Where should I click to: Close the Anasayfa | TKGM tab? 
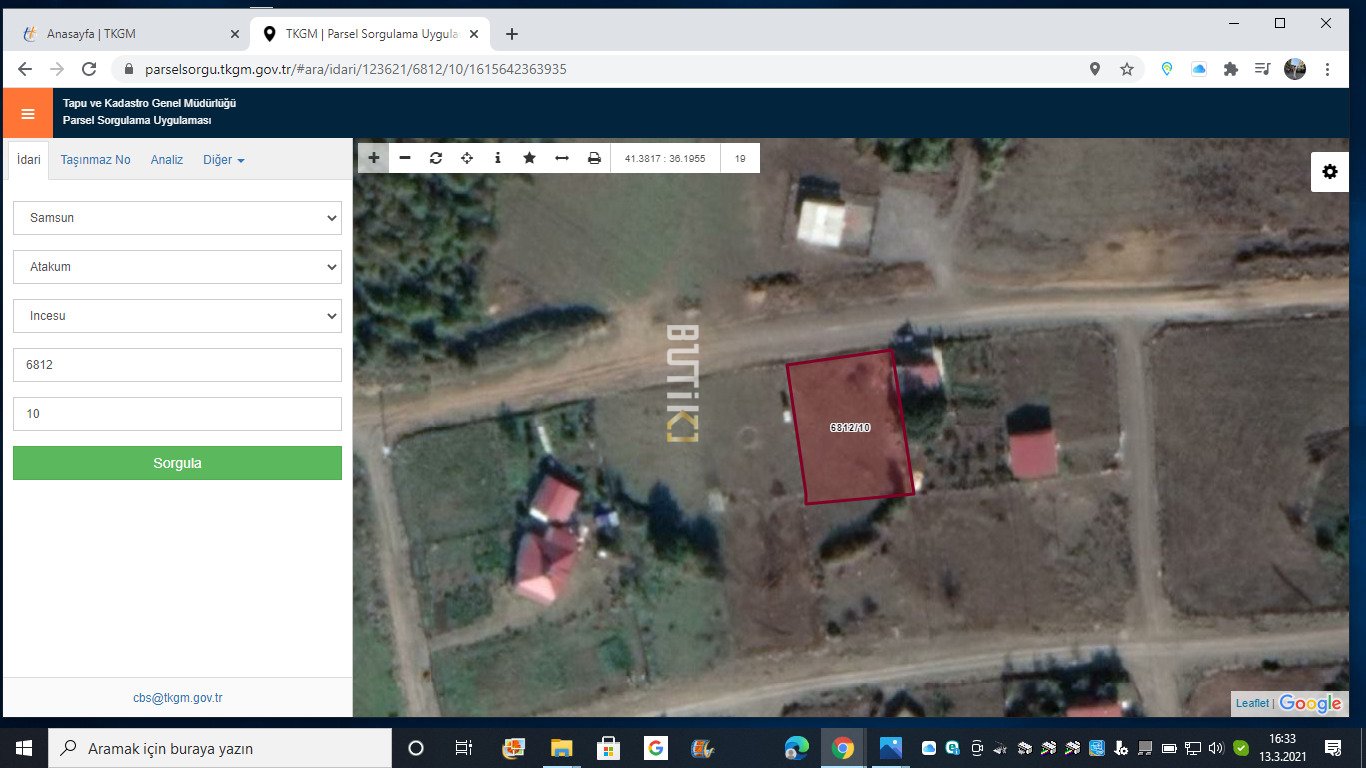click(x=235, y=34)
